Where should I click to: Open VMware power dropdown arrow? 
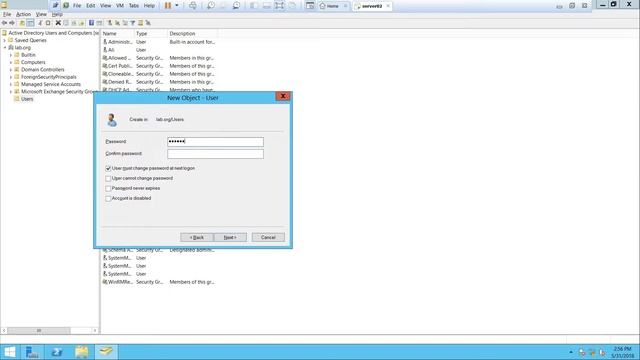pos(177,6)
